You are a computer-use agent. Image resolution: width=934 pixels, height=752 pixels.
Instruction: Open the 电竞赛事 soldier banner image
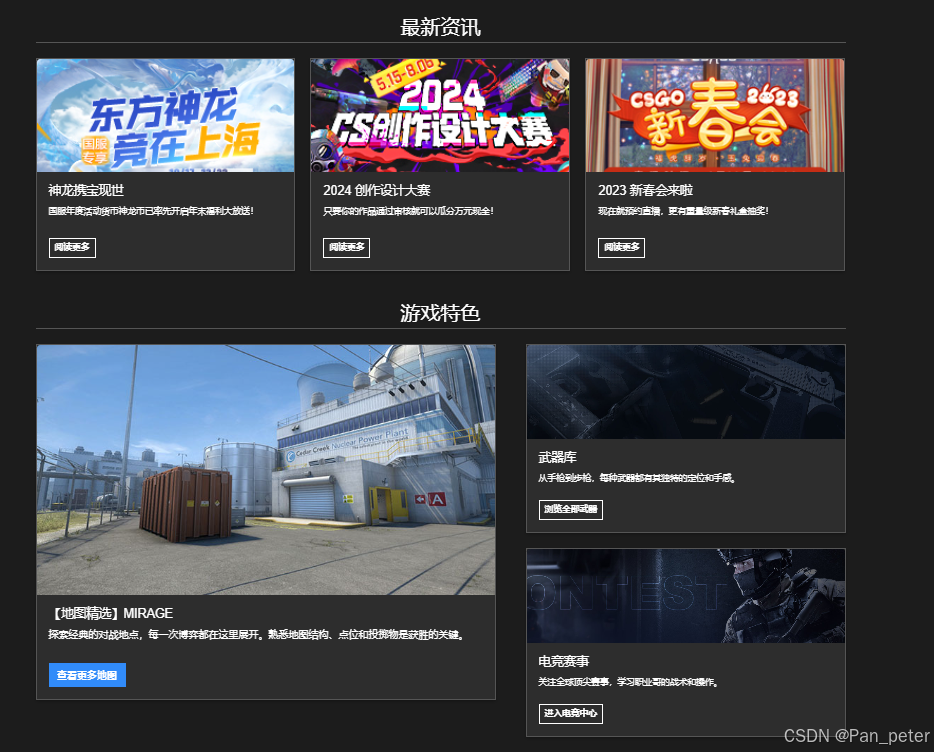pos(686,596)
